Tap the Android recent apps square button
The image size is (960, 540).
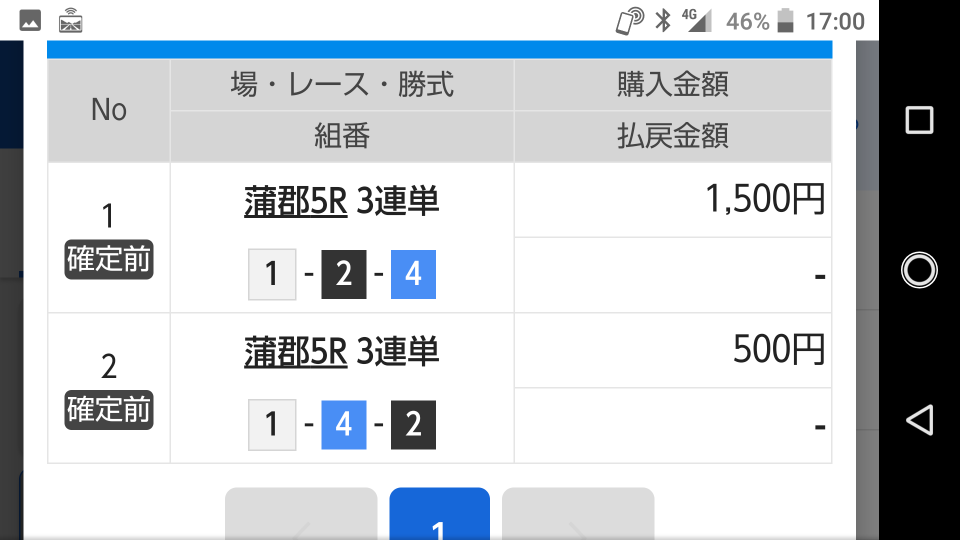(x=919, y=119)
